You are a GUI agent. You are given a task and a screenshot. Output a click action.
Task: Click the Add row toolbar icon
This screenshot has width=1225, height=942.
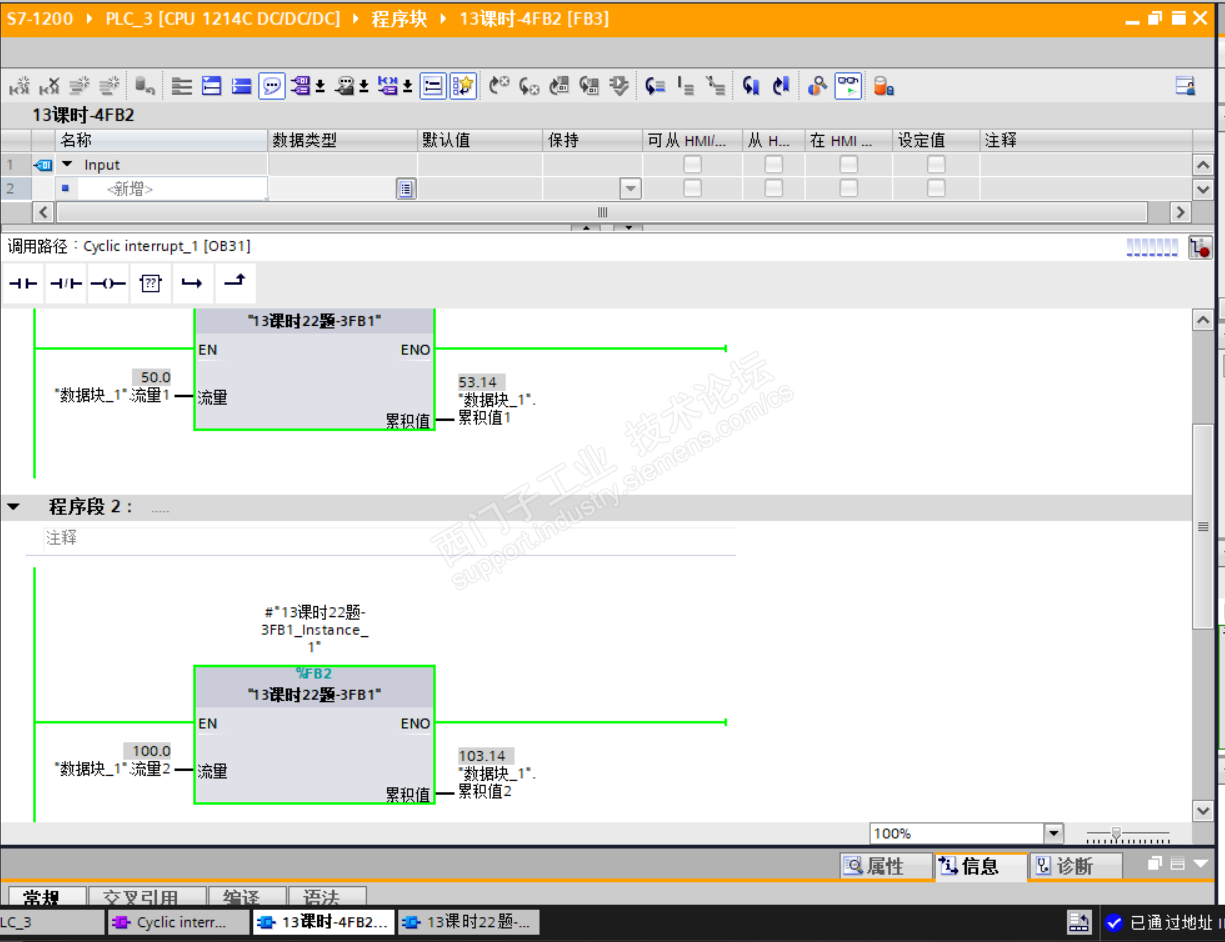109,87
